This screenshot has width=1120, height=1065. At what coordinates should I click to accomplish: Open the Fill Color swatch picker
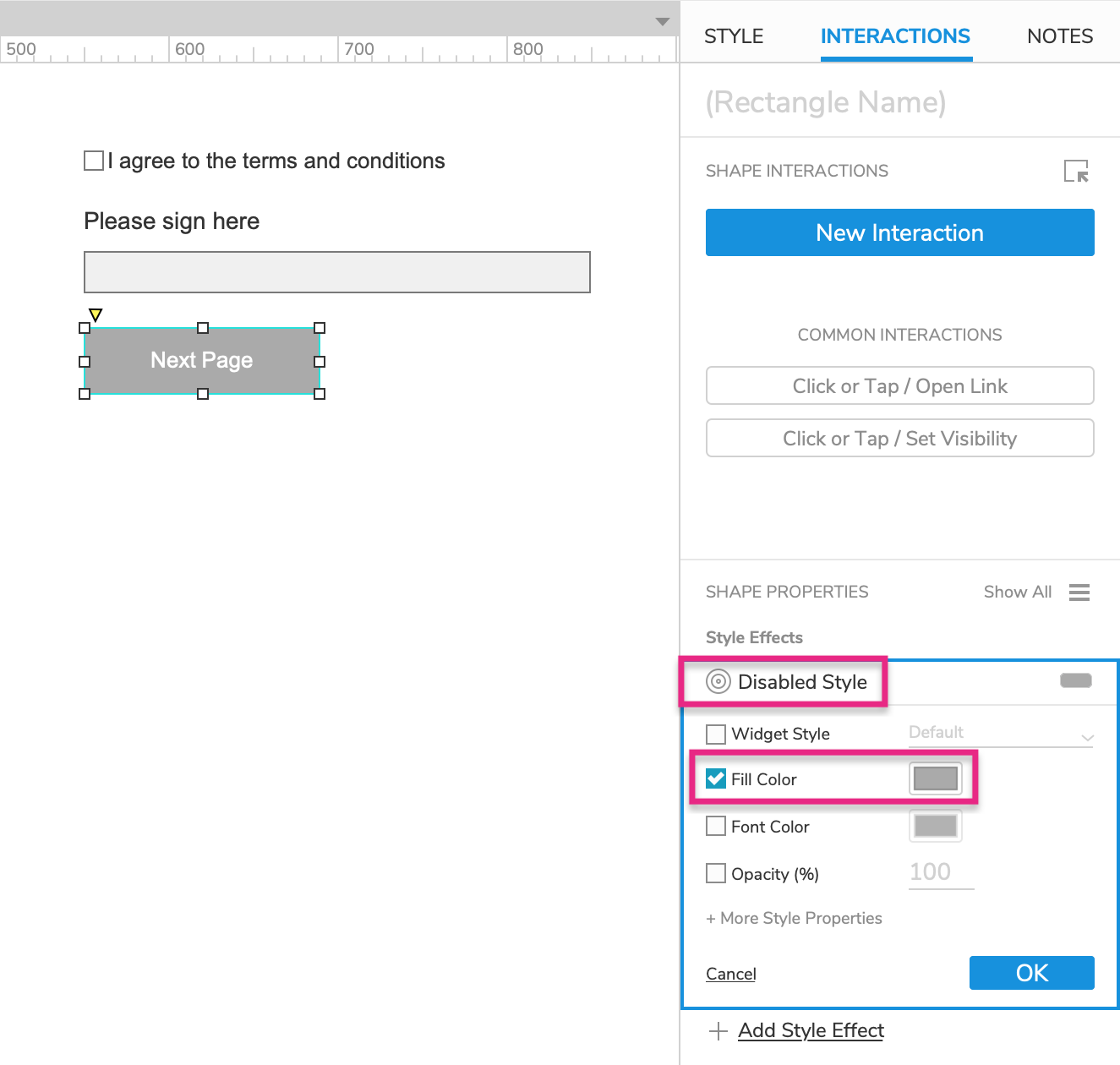click(x=935, y=778)
